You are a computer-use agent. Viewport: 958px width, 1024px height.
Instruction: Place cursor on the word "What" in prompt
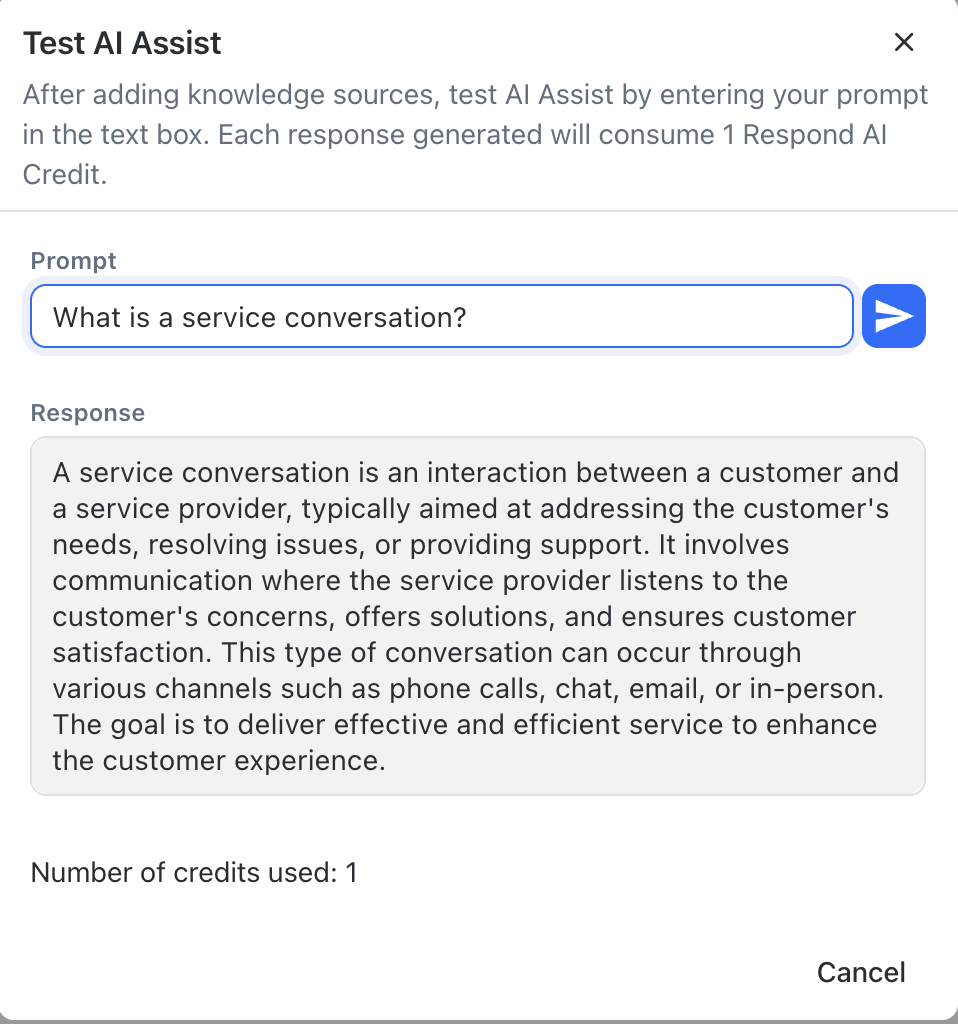point(81,318)
